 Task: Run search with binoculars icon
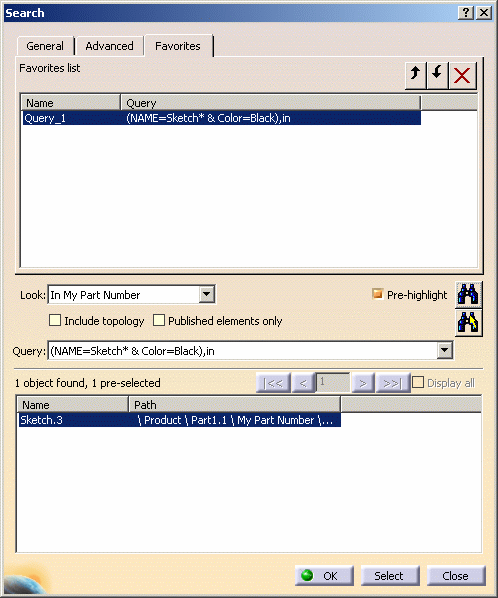pyautogui.click(x=468, y=294)
